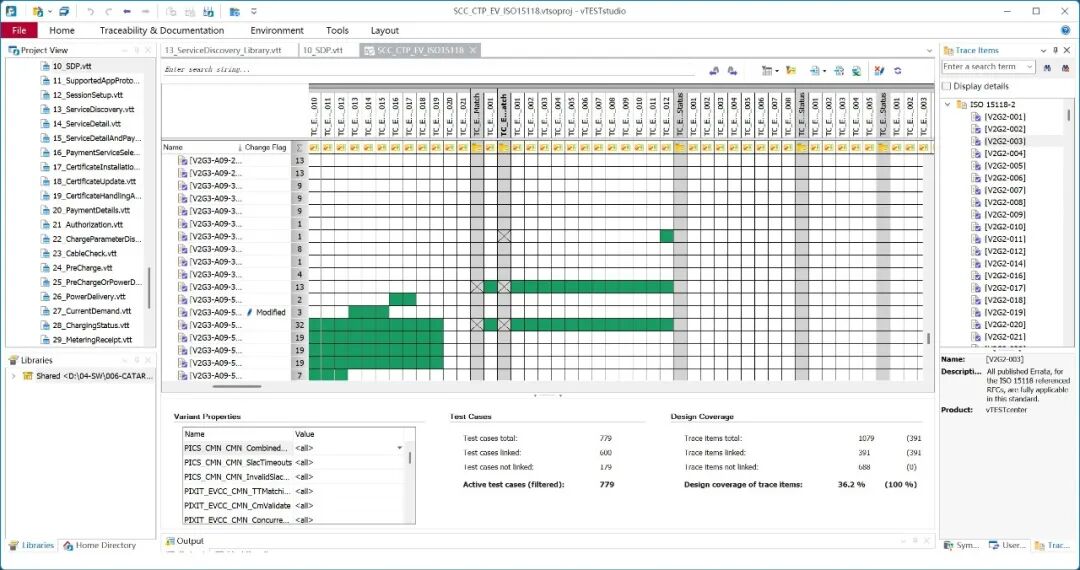Enable the Display details checkbox
The height and width of the screenshot is (570, 1080).
tap(948, 86)
